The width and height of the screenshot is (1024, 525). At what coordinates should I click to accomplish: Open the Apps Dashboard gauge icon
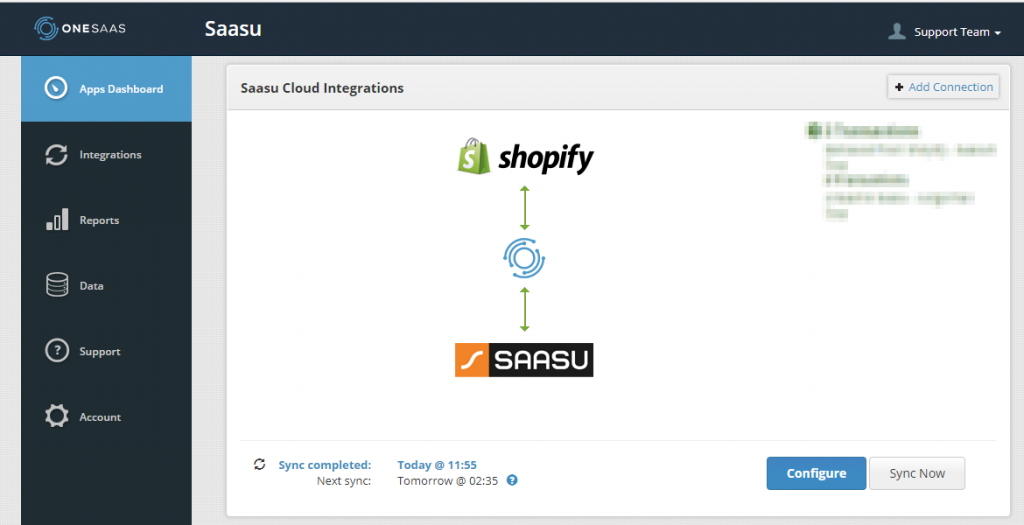[56, 88]
